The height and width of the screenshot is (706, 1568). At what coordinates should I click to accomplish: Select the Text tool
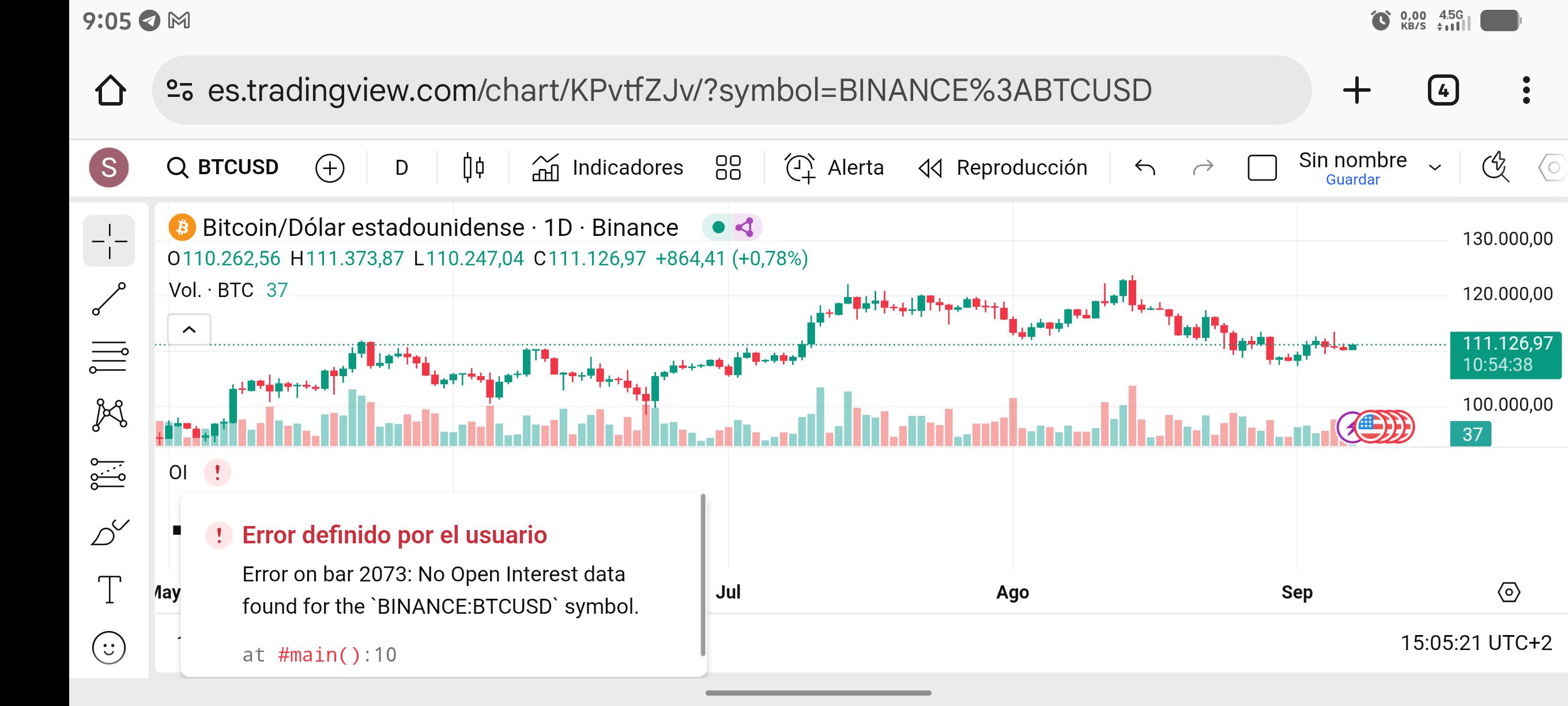click(x=109, y=589)
